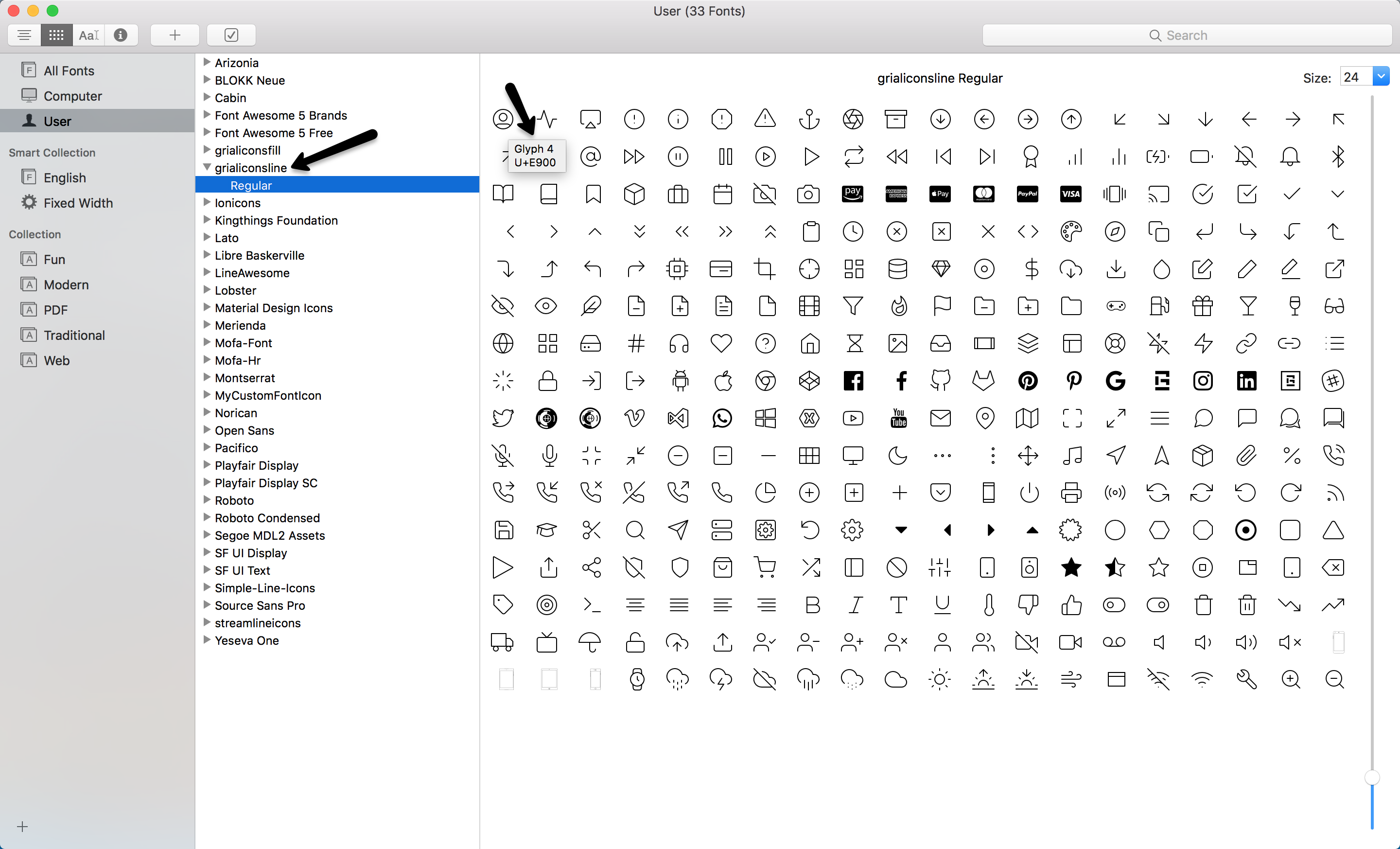Screen dimensions: 1400x849
Task: Open the Size dropdown arrow
Action: [x=1381, y=77]
